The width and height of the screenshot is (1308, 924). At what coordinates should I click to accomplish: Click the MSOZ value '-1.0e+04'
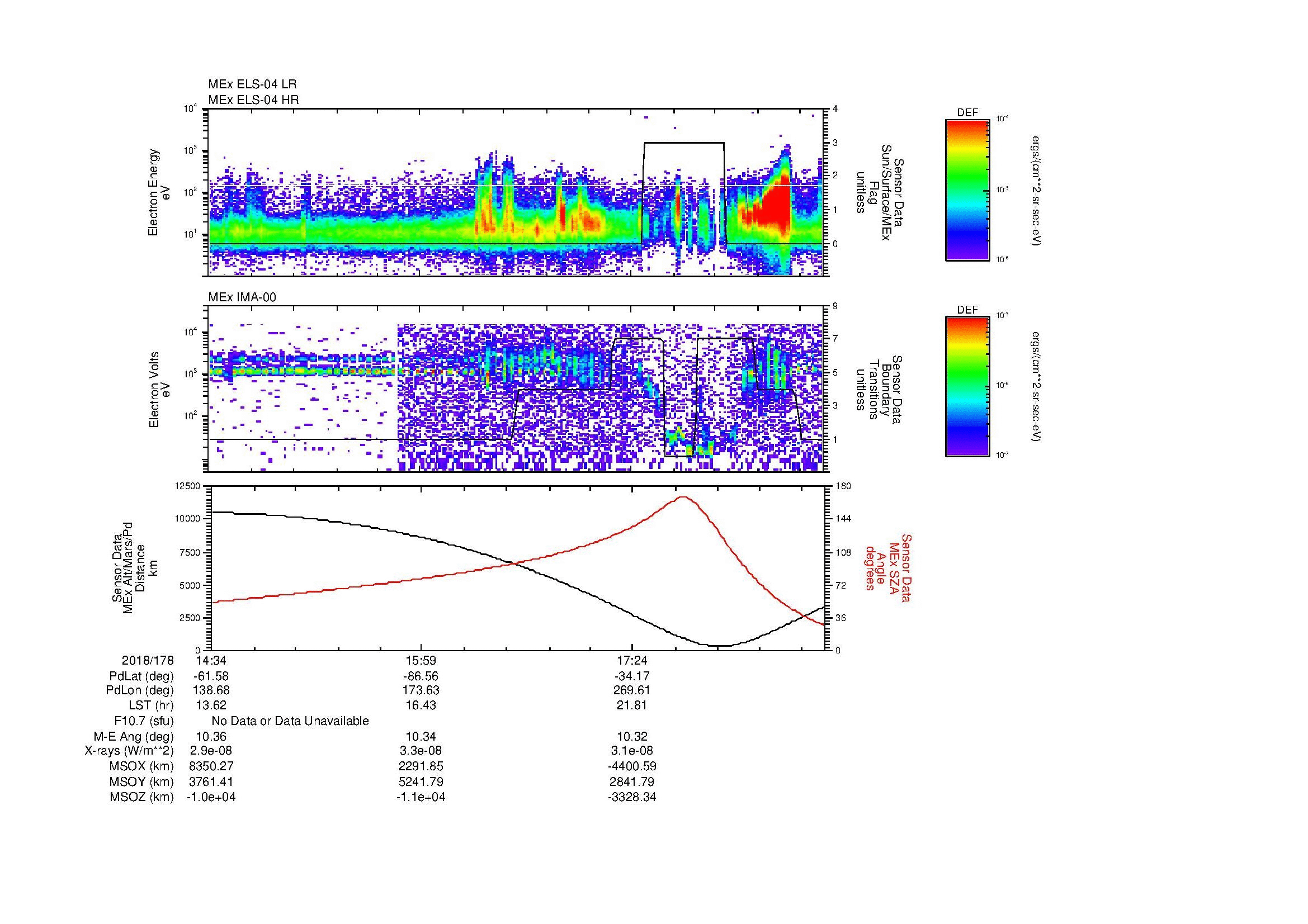pos(211,798)
